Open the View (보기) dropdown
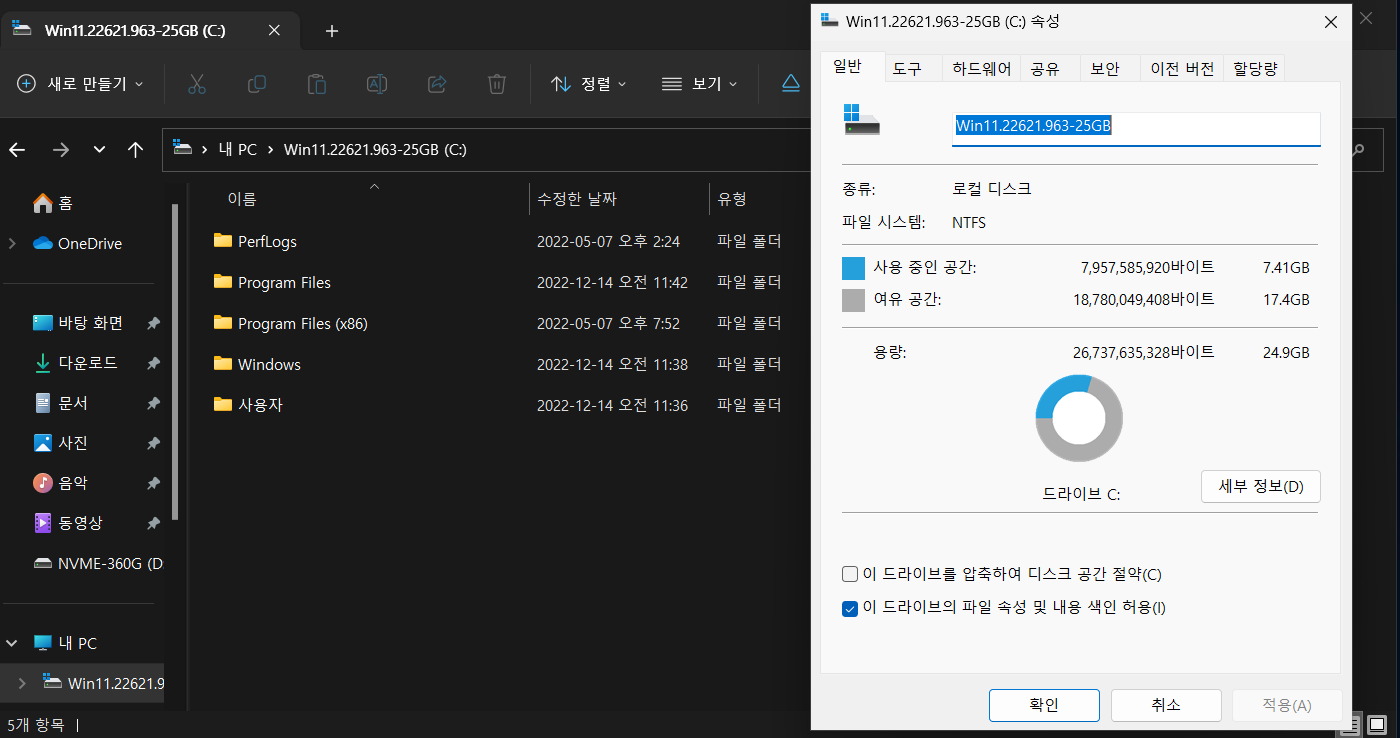Viewport: 1400px width, 738px height. point(700,84)
